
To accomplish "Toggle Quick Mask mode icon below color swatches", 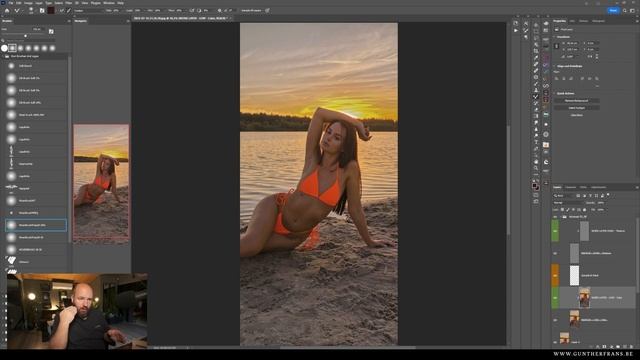I will (x=536, y=195).
